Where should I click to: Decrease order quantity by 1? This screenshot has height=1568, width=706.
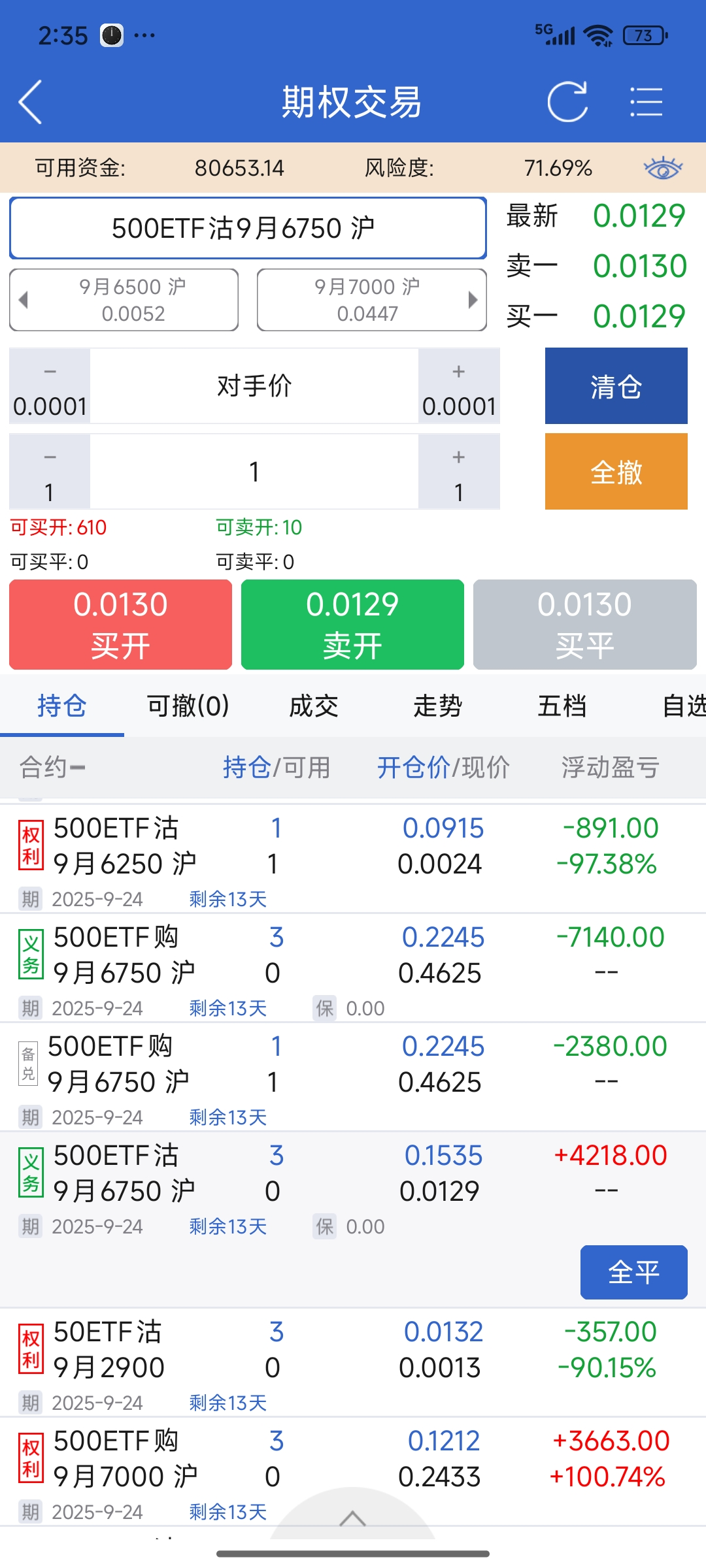click(x=50, y=472)
